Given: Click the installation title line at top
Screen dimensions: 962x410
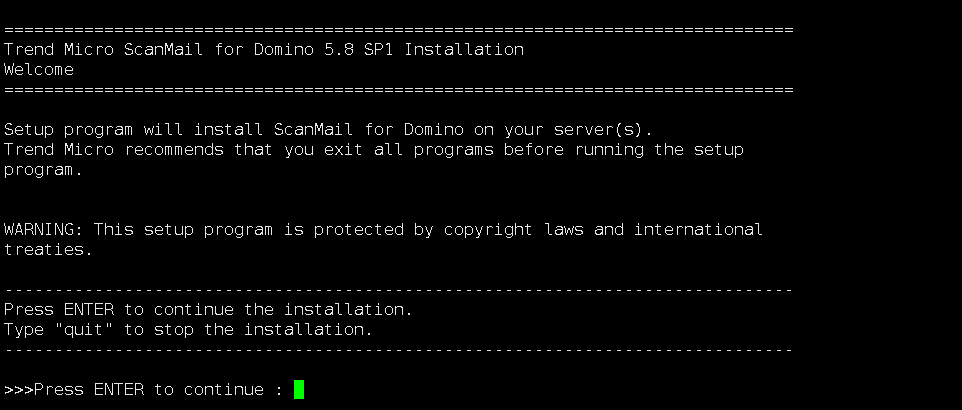Looking at the screenshot, I should pyautogui.click(x=263, y=49).
